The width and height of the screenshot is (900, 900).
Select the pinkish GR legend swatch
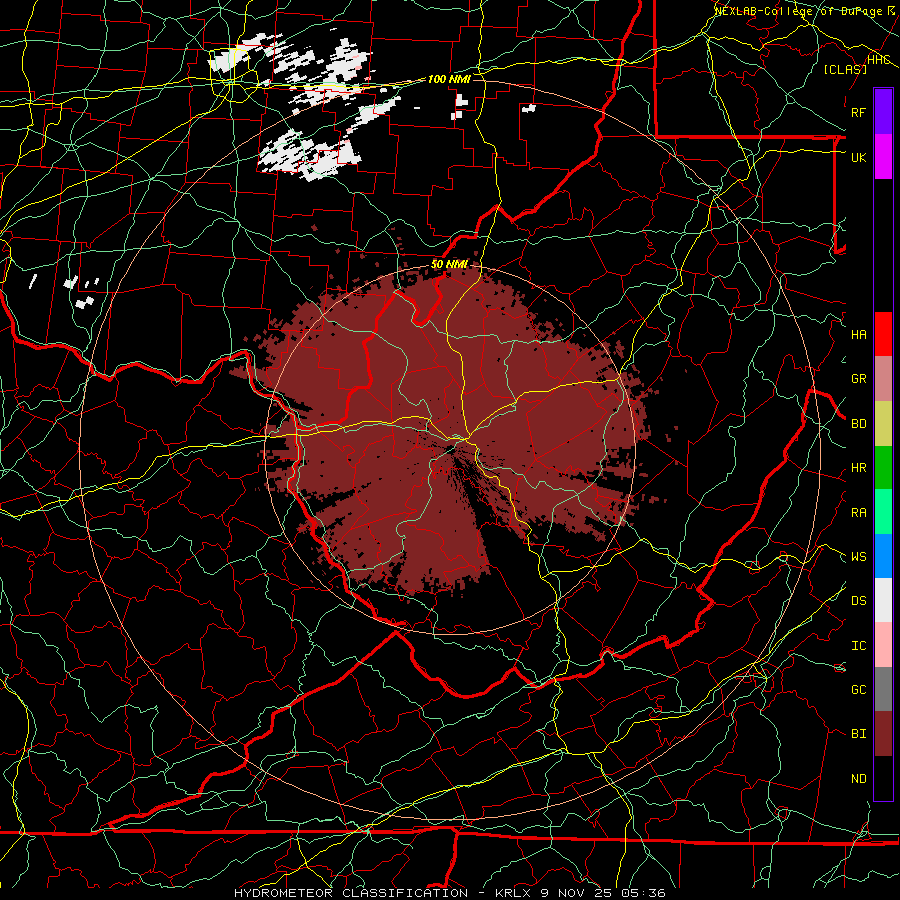click(x=883, y=379)
